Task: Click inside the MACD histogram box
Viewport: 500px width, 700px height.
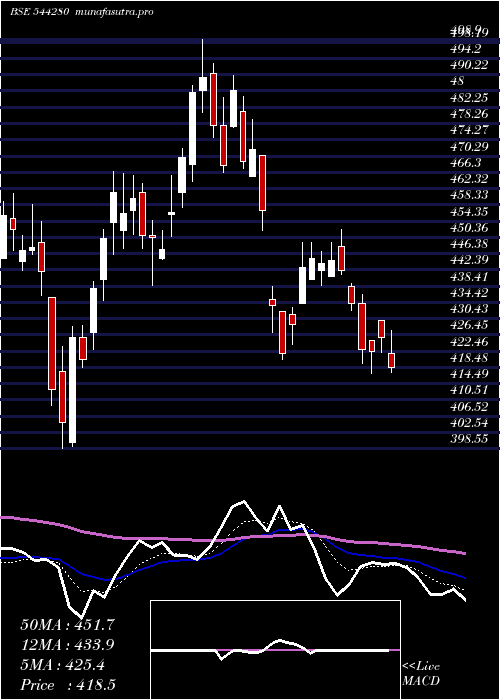Action: coord(275,650)
